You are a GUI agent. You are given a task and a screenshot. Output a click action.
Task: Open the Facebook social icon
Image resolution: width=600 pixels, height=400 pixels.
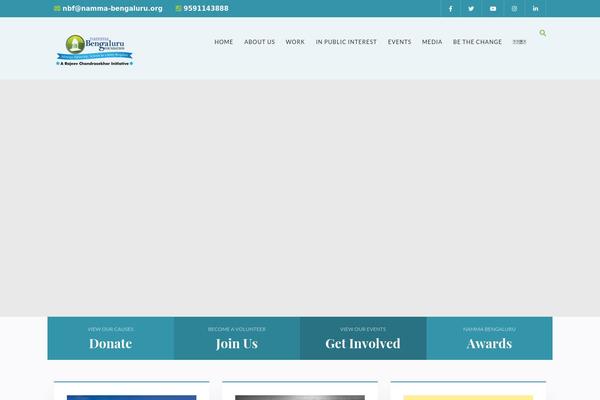point(450,8)
